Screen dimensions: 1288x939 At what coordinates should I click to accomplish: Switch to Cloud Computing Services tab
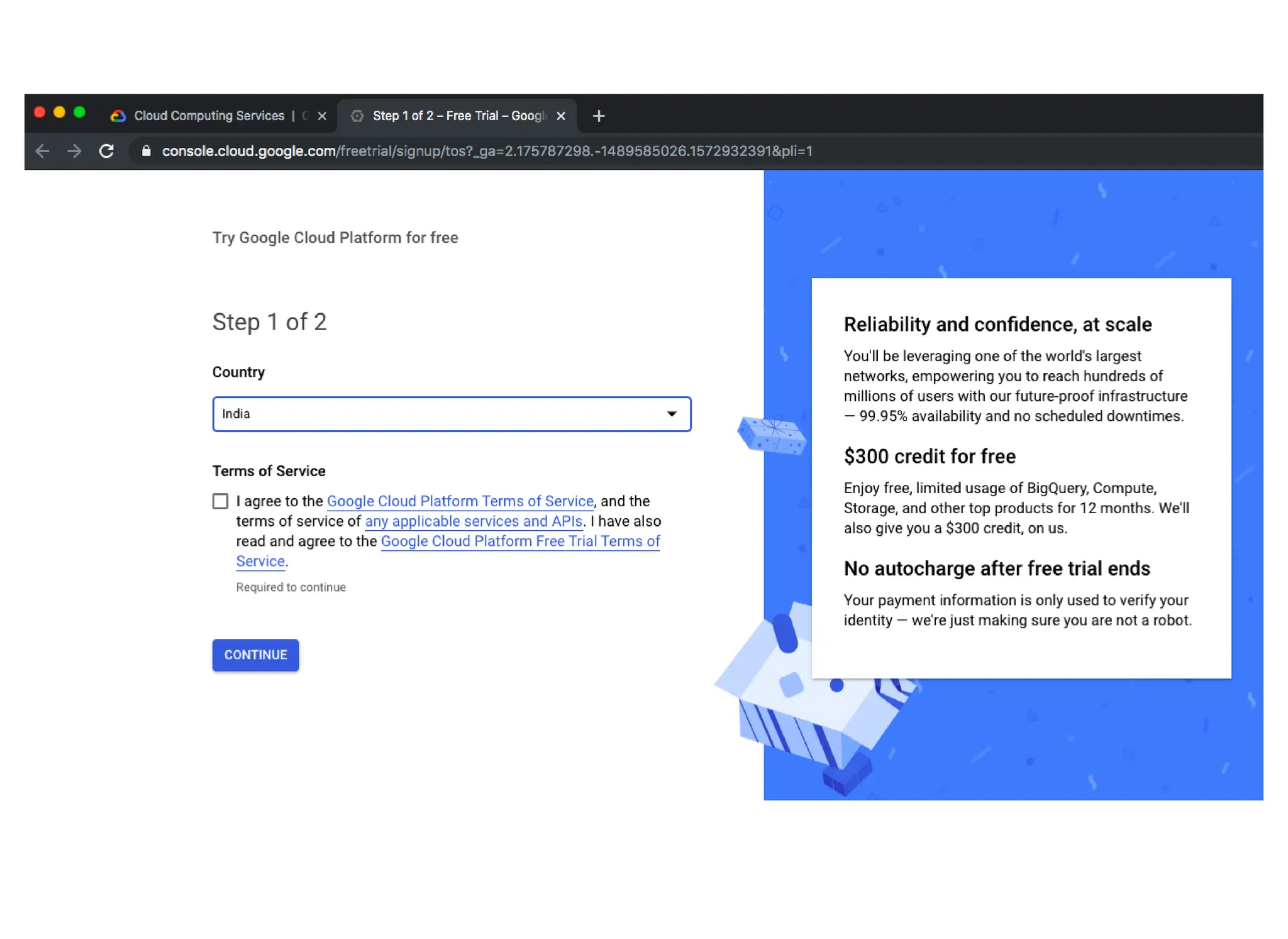209,116
